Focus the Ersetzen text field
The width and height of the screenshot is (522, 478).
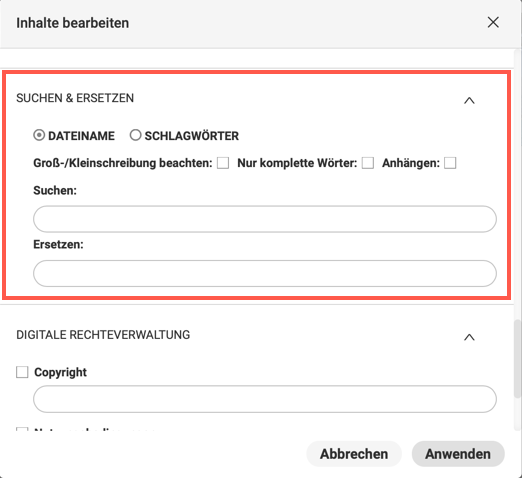(265, 273)
